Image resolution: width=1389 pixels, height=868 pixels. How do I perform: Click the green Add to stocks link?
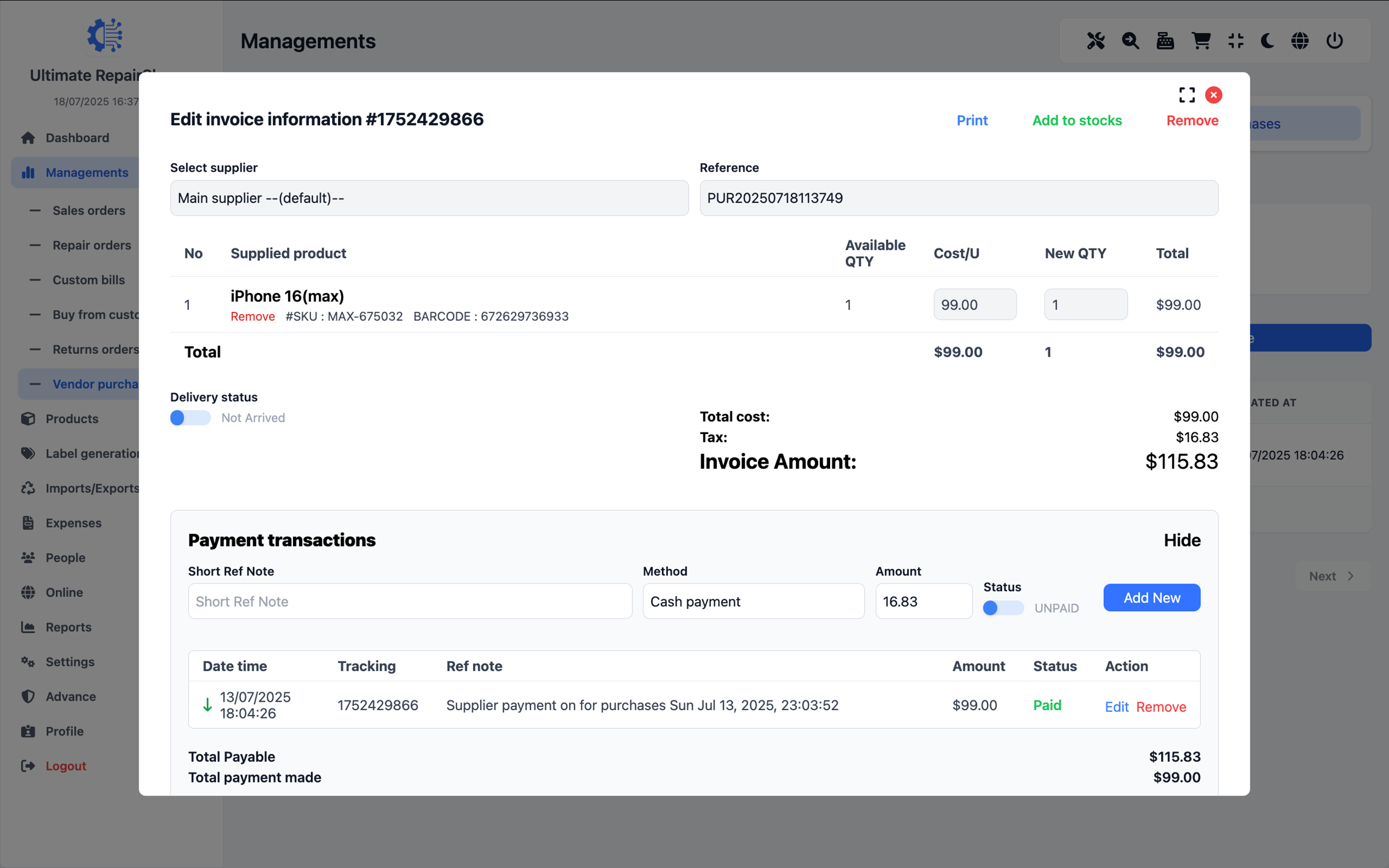pos(1077,120)
